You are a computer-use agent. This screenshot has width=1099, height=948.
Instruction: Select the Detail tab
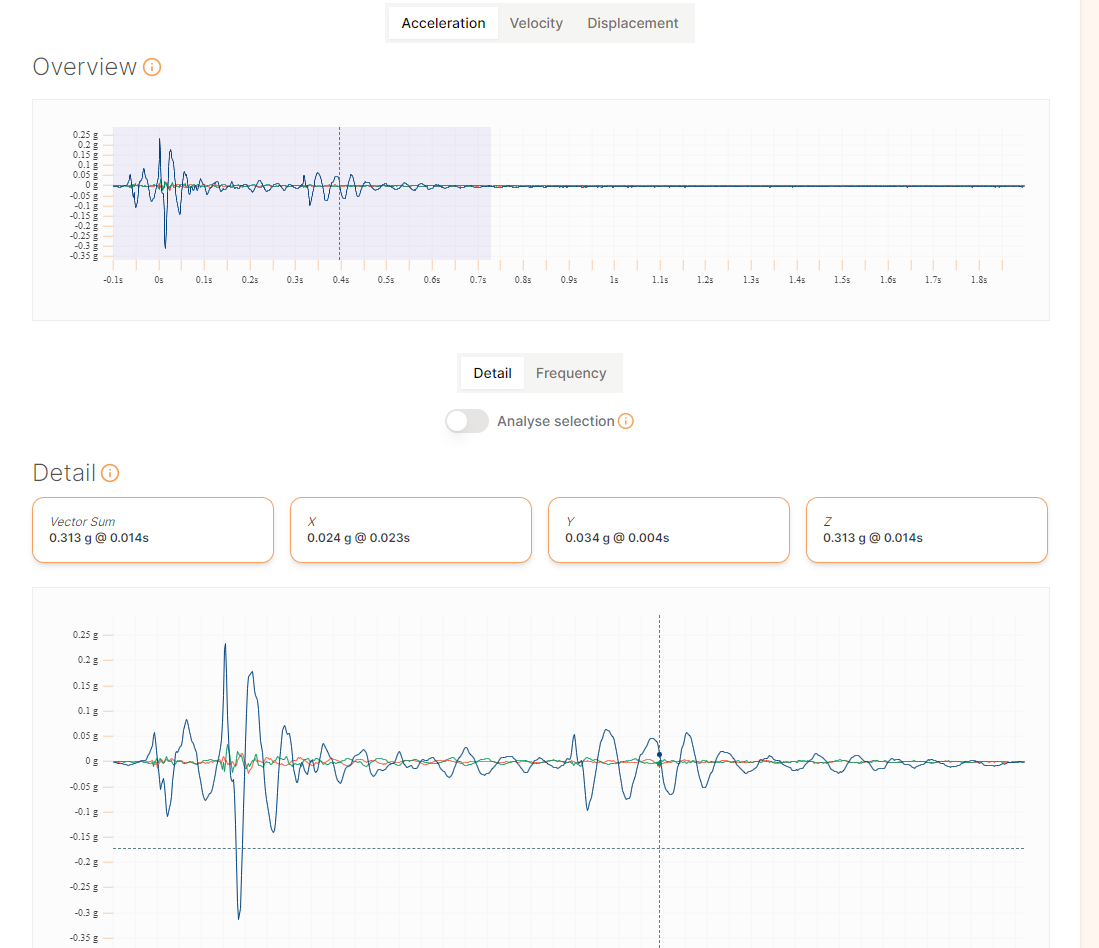click(x=492, y=373)
